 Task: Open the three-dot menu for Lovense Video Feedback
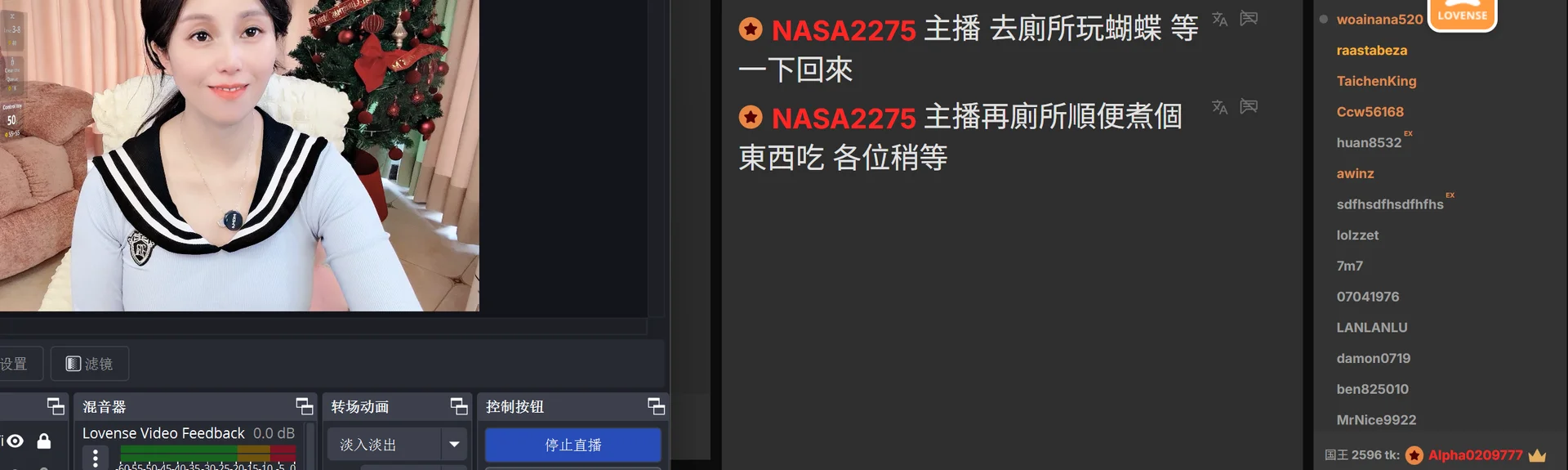(96, 457)
